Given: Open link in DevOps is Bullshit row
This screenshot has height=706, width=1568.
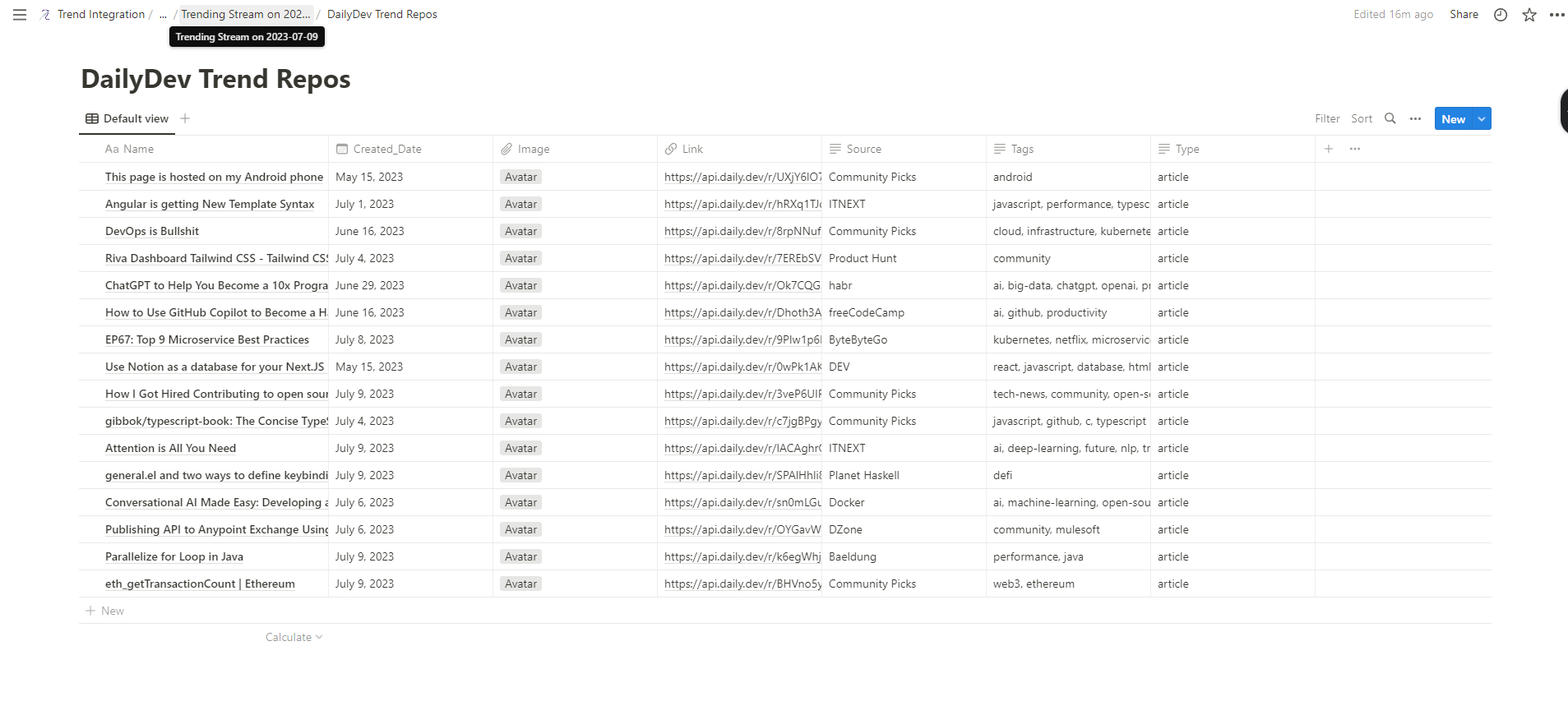Looking at the screenshot, I should pos(742,231).
